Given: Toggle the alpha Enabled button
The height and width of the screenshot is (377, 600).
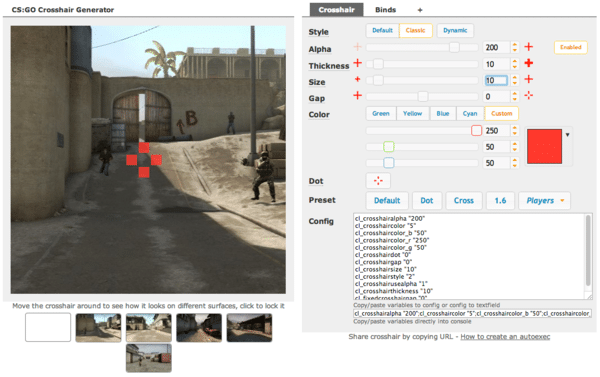Looking at the screenshot, I should coord(571,47).
